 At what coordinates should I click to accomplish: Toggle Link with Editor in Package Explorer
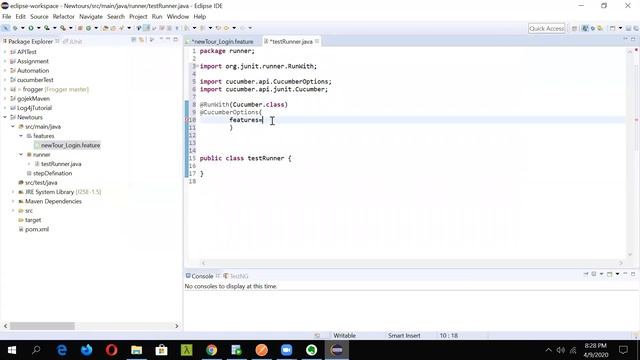pos(141,40)
